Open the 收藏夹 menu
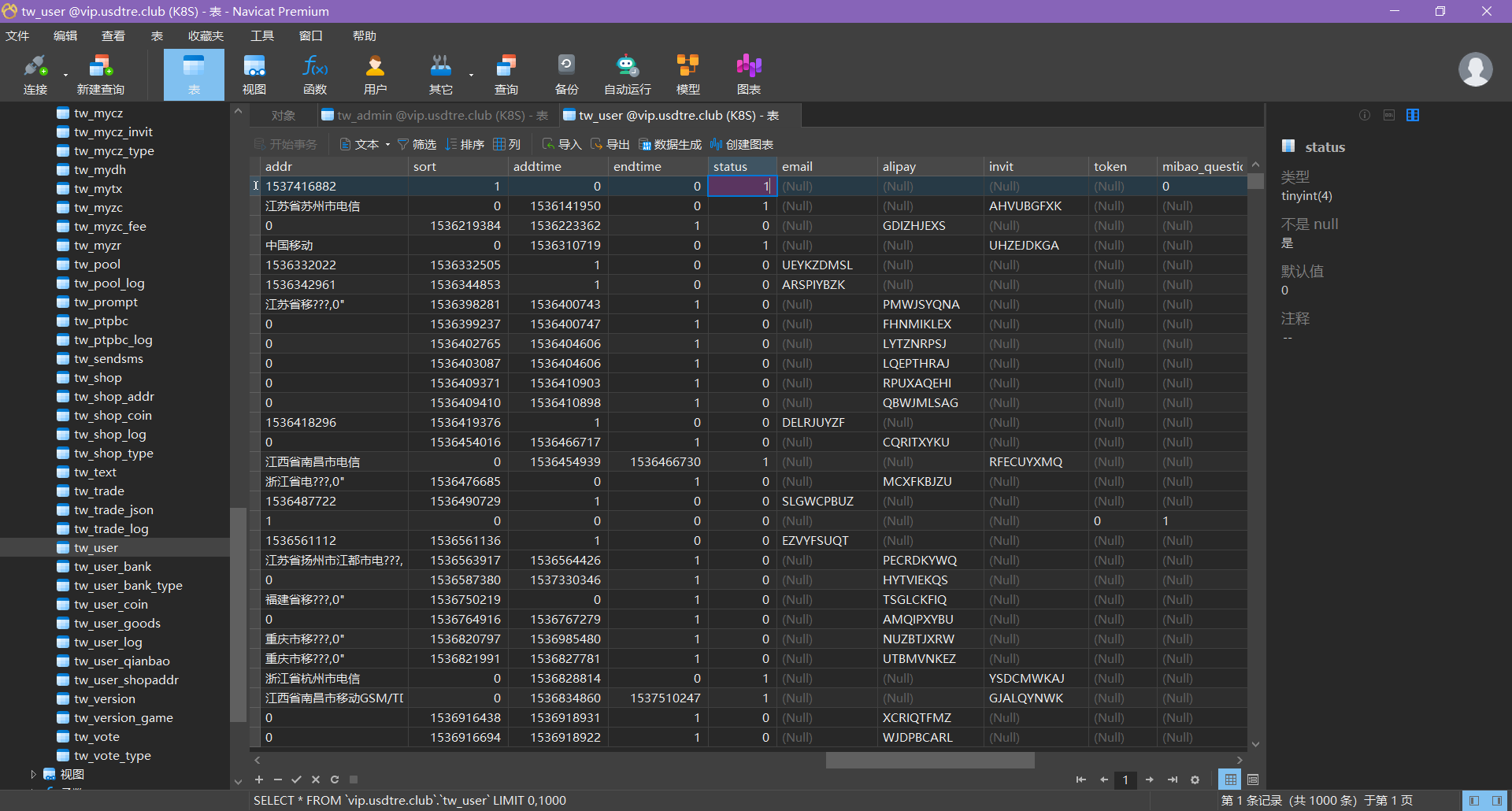This screenshot has width=1512, height=811. pyautogui.click(x=206, y=35)
